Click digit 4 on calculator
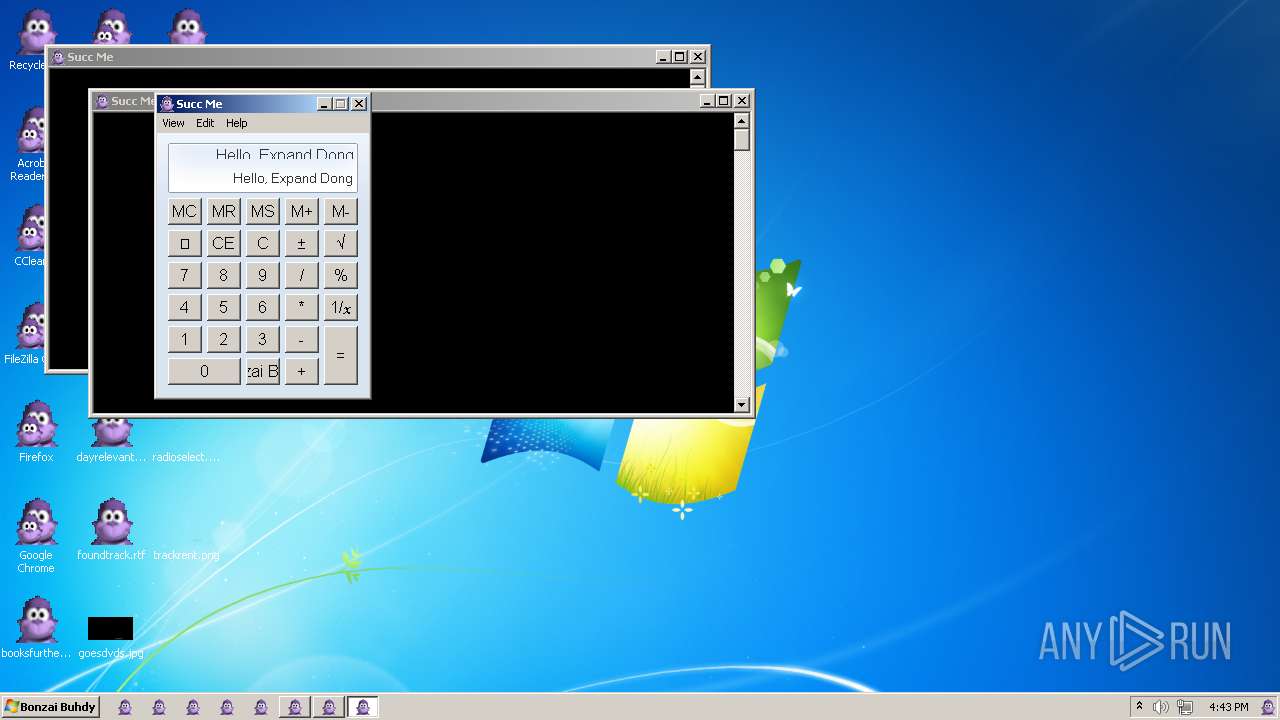This screenshot has height=720, width=1280. point(184,307)
